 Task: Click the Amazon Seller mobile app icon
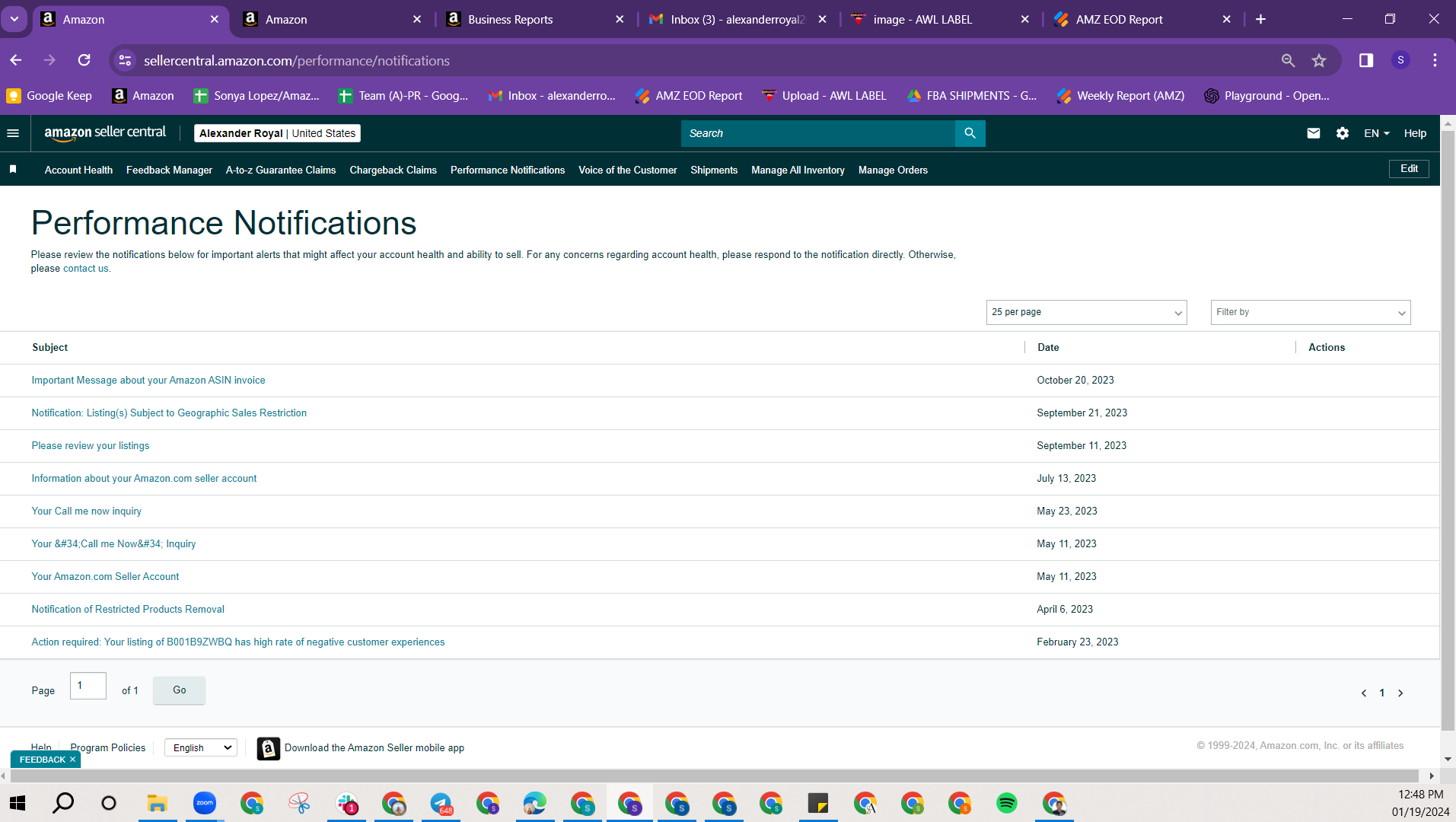[x=268, y=748]
